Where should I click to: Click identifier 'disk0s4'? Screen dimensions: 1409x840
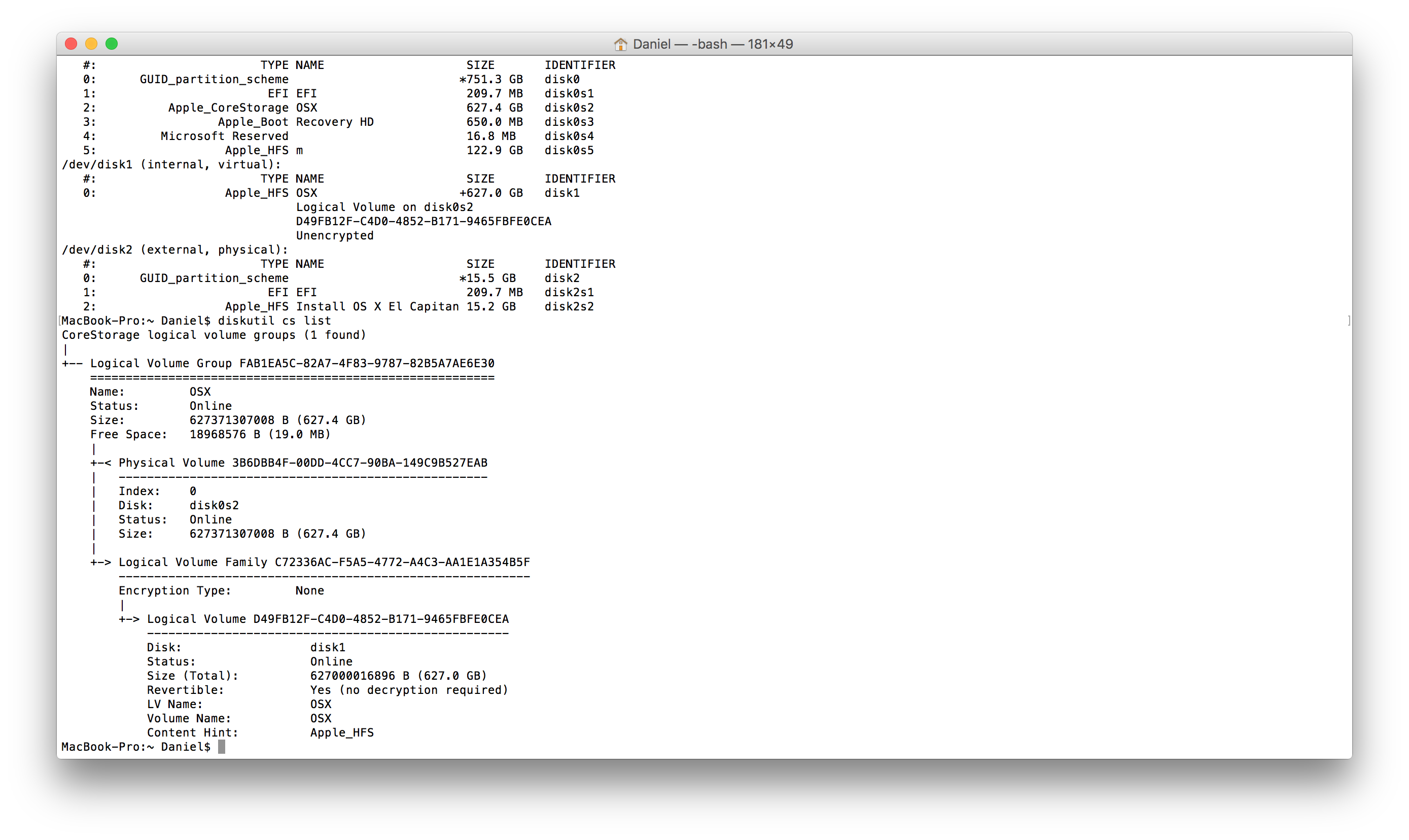point(569,136)
